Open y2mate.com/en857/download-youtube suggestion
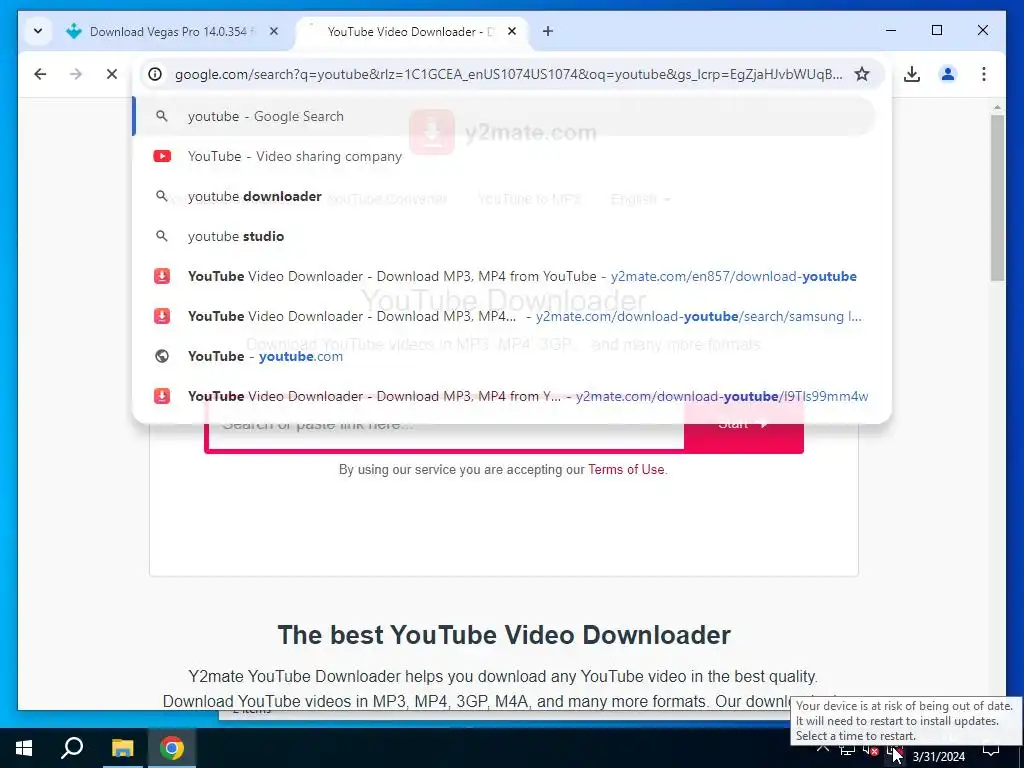Viewport: 1024px width, 768px height. coord(504,276)
